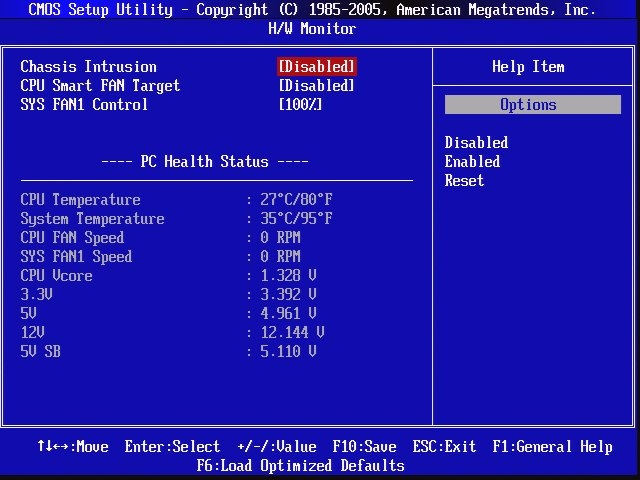Click the ESC:Exit hint in footer
The width and height of the screenshot is (640, 480).
coord(444,447)
